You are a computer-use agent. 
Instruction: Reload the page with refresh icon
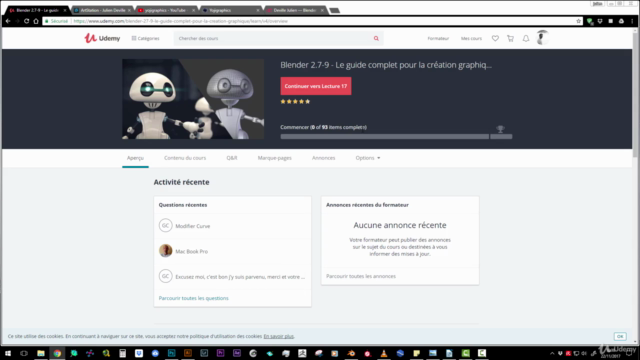(27, 21)
